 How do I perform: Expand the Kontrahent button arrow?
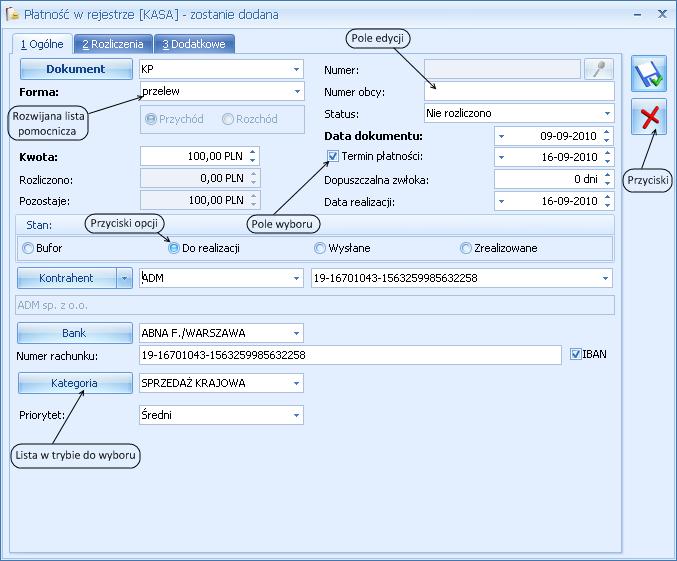pyautogui.click(x=124, y=278)
